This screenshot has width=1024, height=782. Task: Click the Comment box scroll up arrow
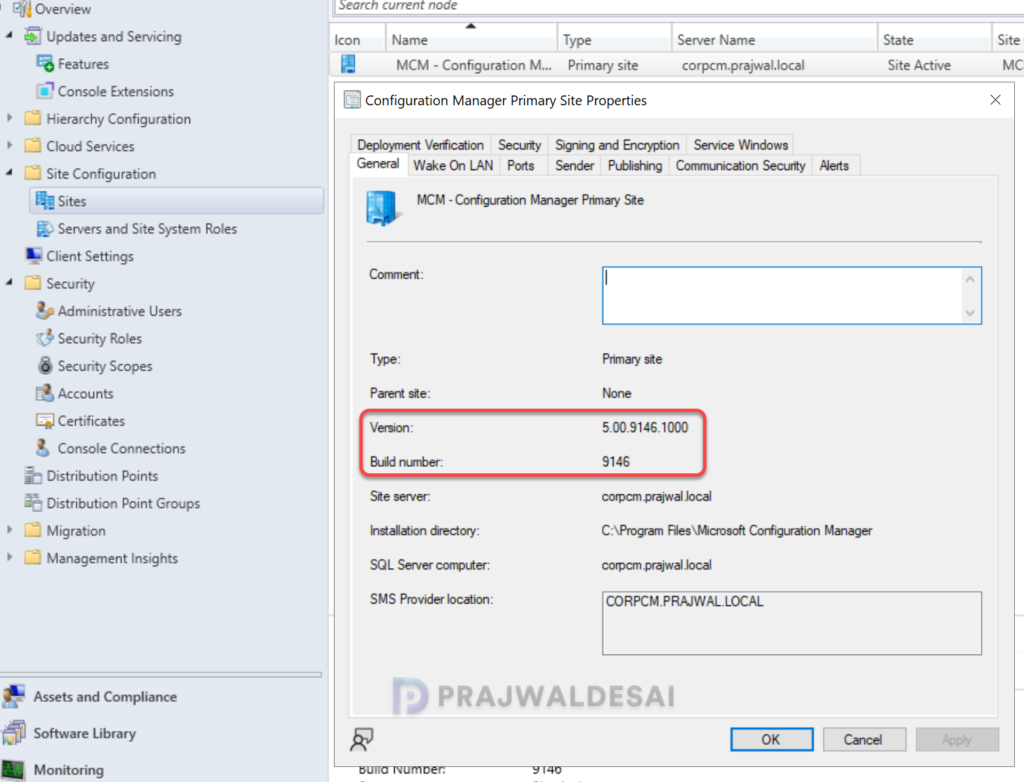(x=970, y=279)
